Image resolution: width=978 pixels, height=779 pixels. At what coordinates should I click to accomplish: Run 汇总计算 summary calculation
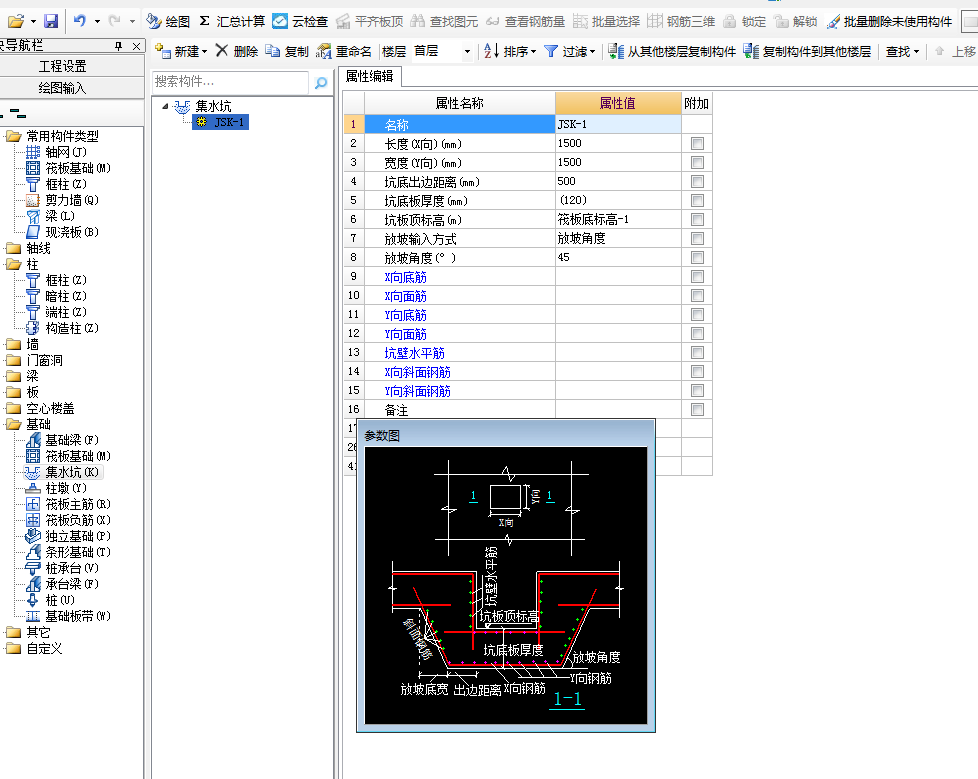click(x=232, y=21)
